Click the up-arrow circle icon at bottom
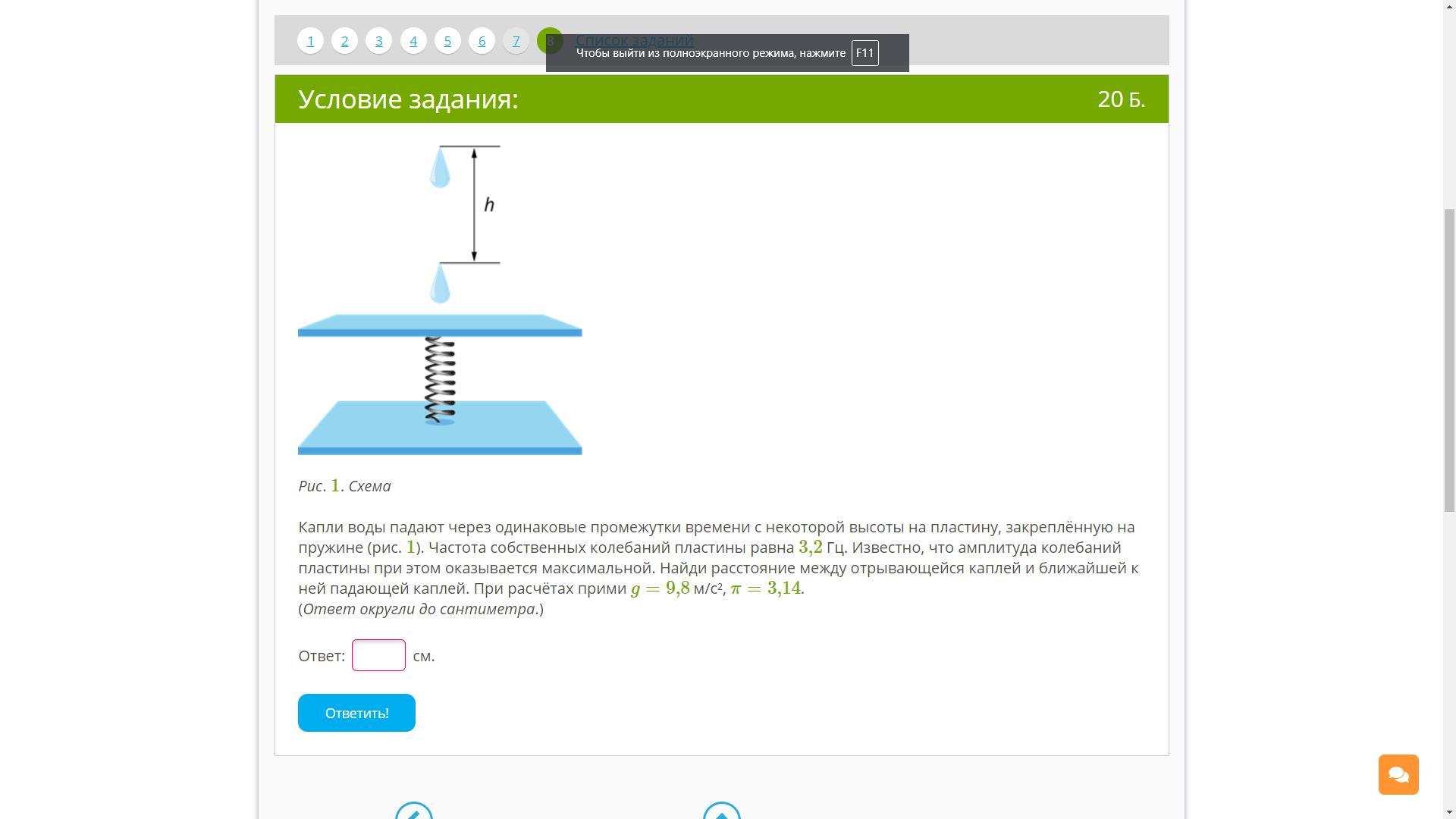Screen dimensions: 1456x819 (x=721, y=813)
